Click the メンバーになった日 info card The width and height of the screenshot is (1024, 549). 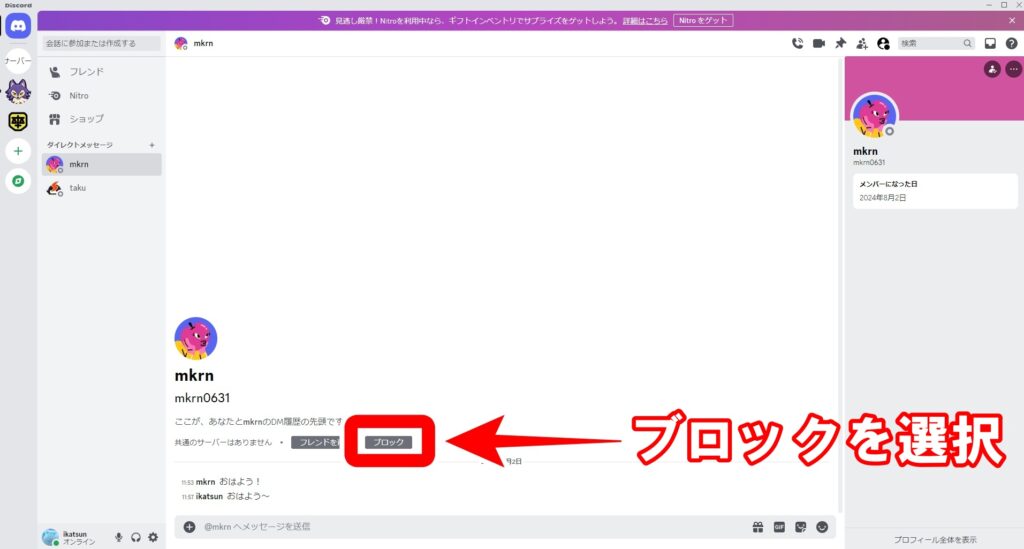click(935, 191)
